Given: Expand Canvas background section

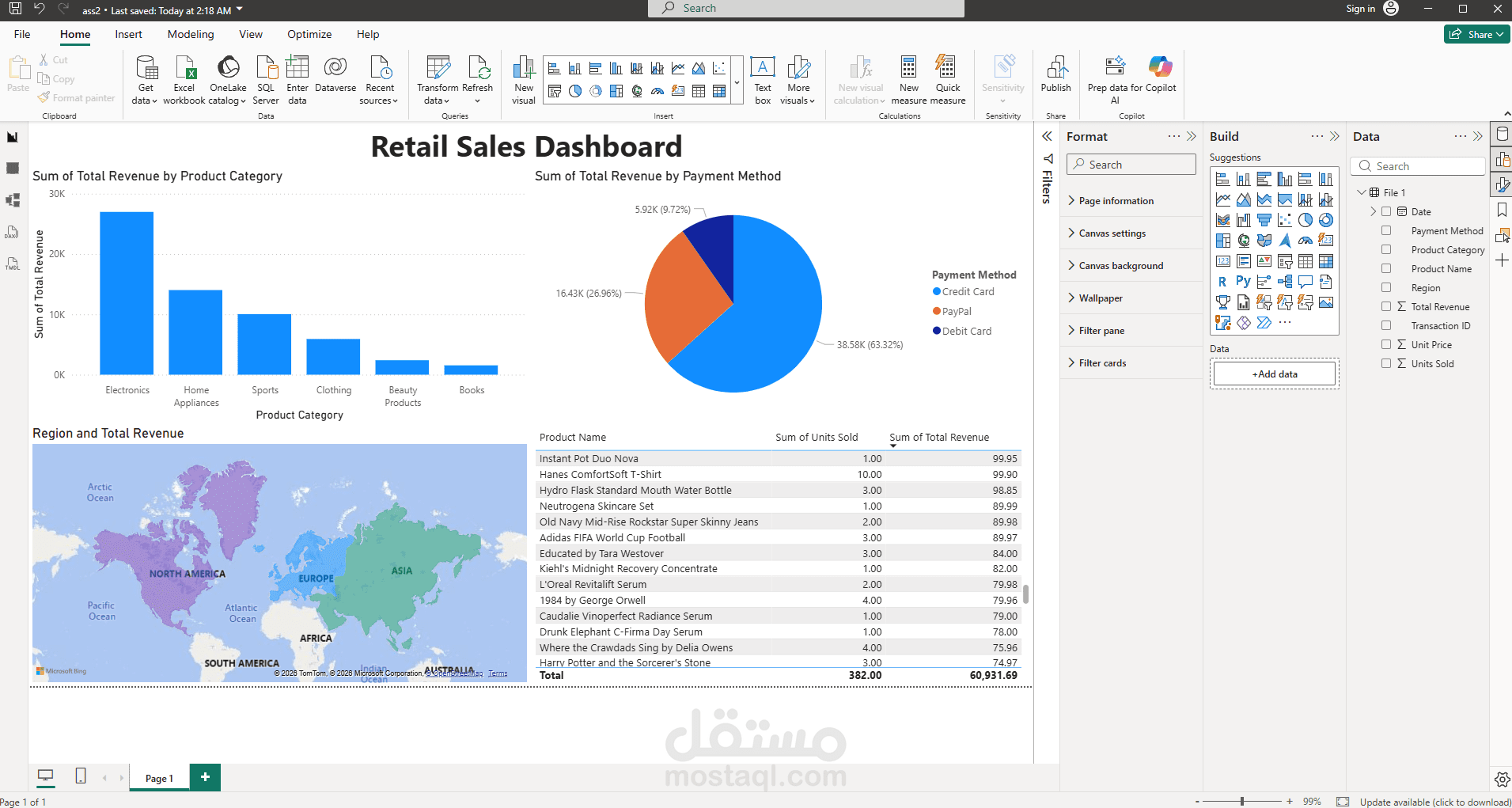Looking at the screenshot, I should pos(1131,266).
